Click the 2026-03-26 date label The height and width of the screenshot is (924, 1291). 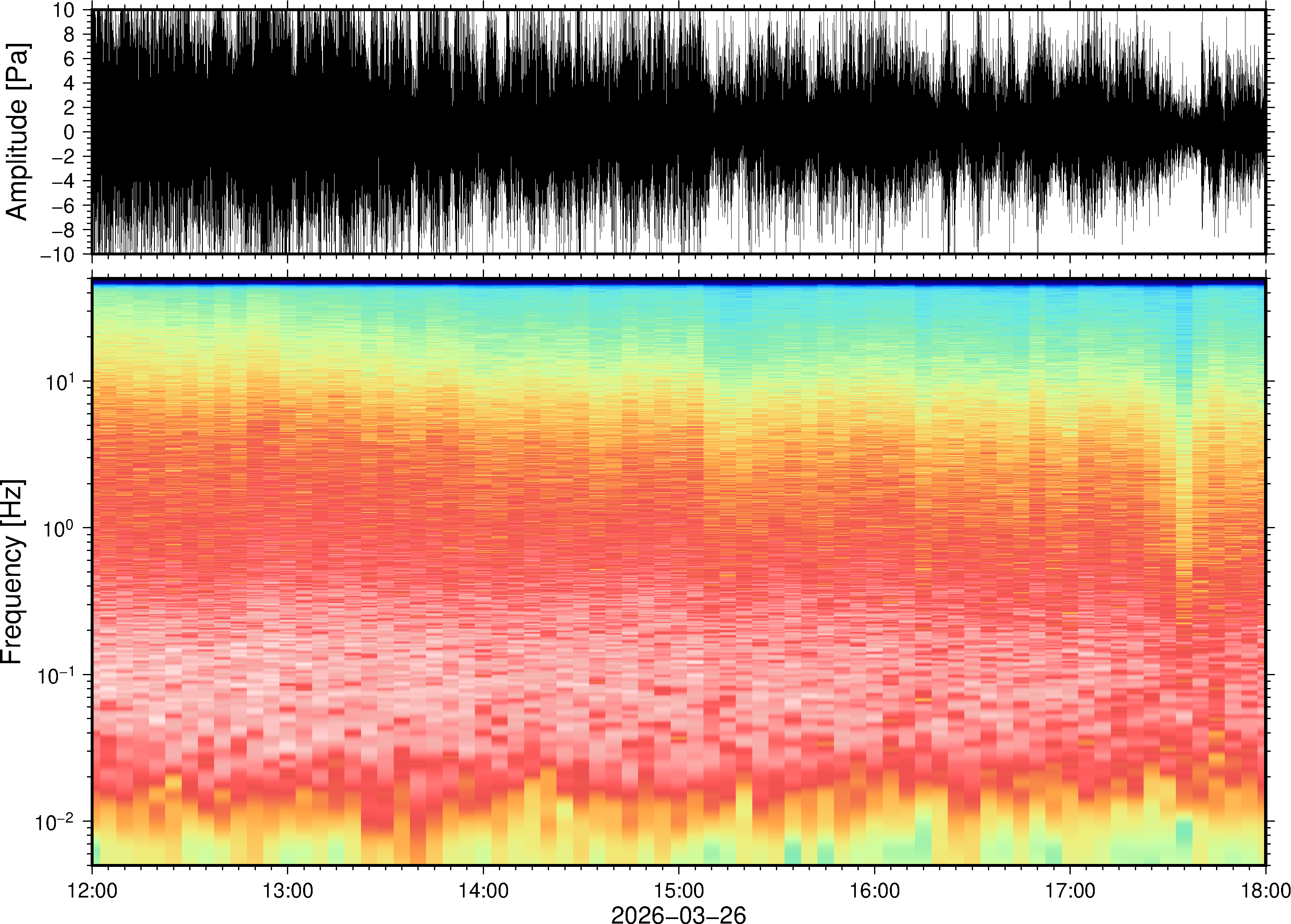678,914
